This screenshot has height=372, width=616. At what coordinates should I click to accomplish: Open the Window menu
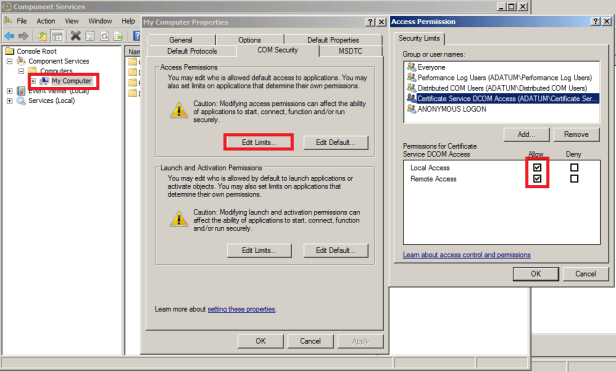(100, 21)
